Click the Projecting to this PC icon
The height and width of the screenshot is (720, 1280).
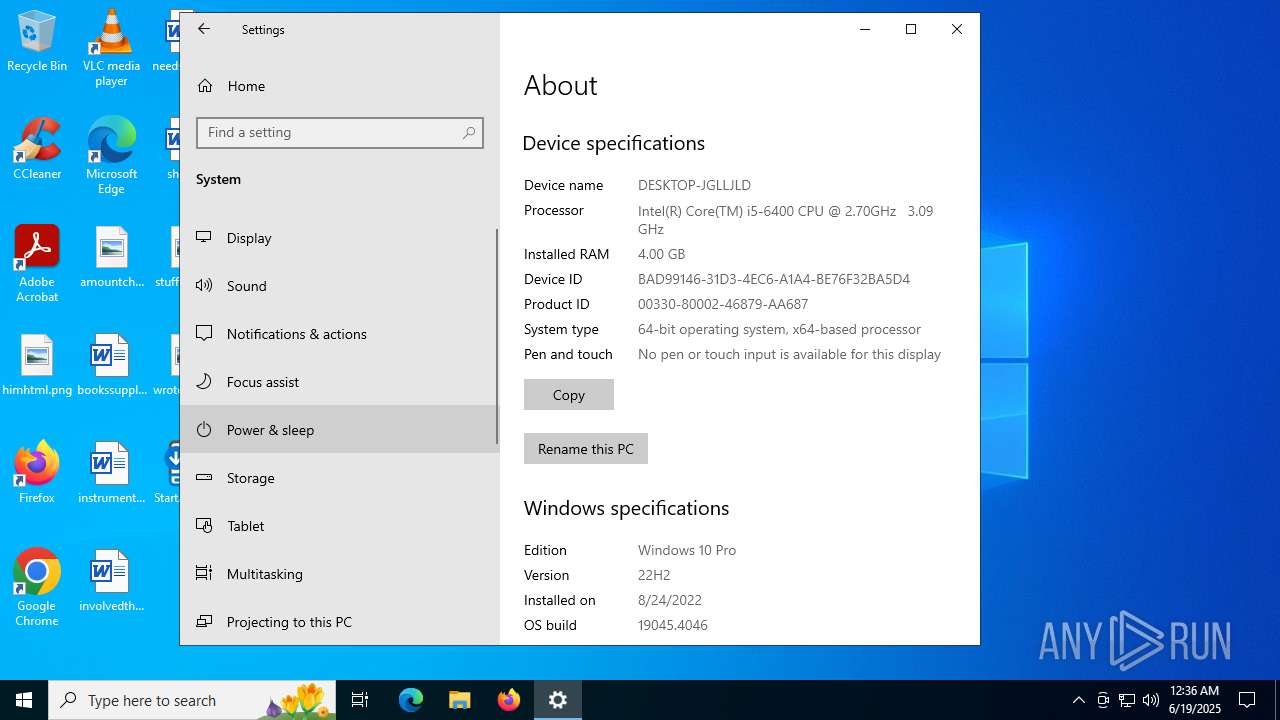204,621
